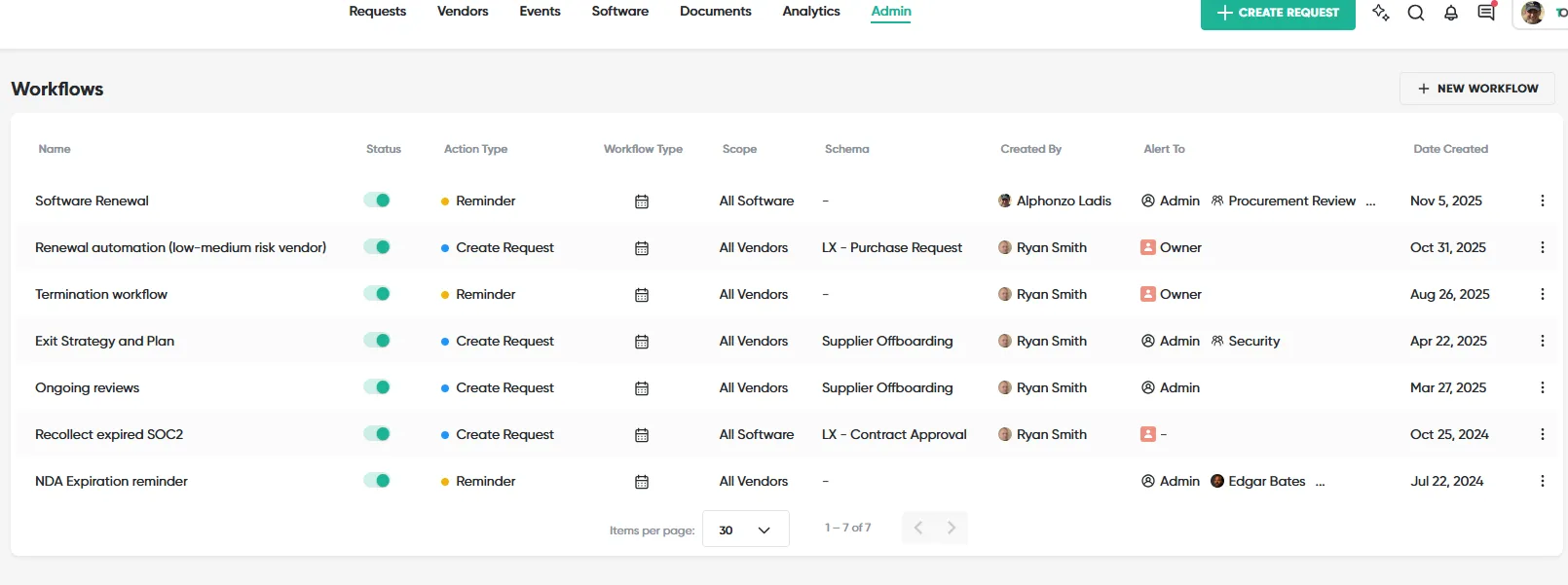The width and height of the screenshot is (1568, 585).
Task: Toggle status of Software Renewal workflow
Action: click(377, 200)
